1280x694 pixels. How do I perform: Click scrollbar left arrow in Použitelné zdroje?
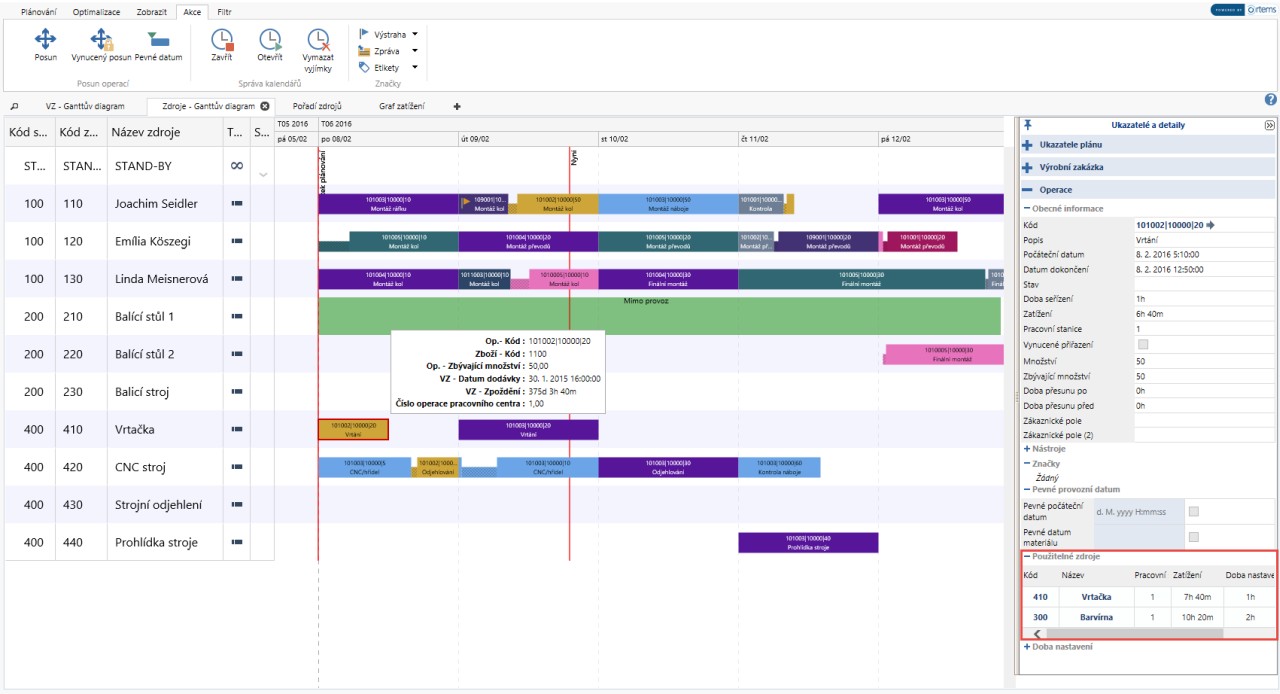(1037, 633)
